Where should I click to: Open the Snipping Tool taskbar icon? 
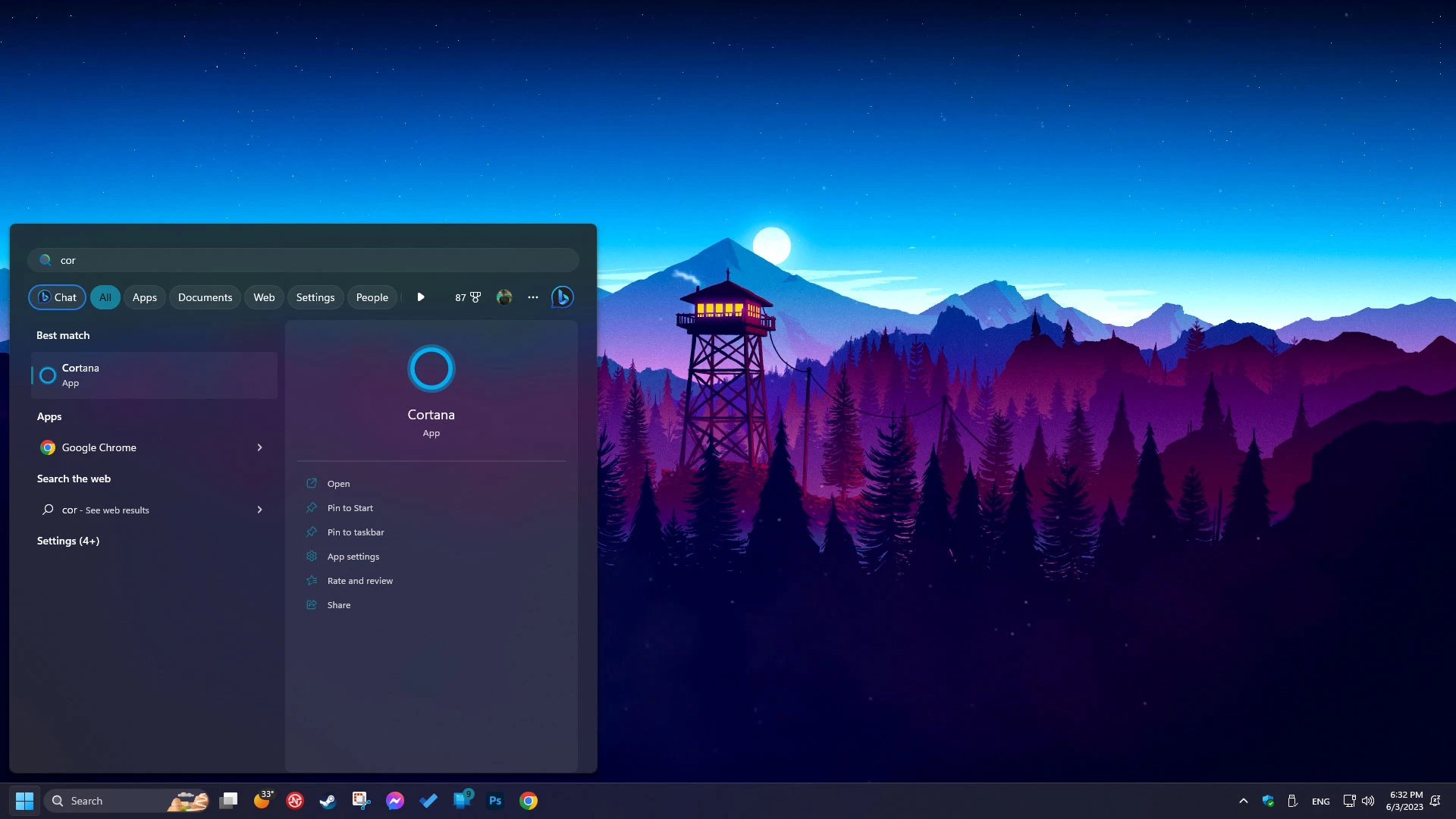coord(362,801)
